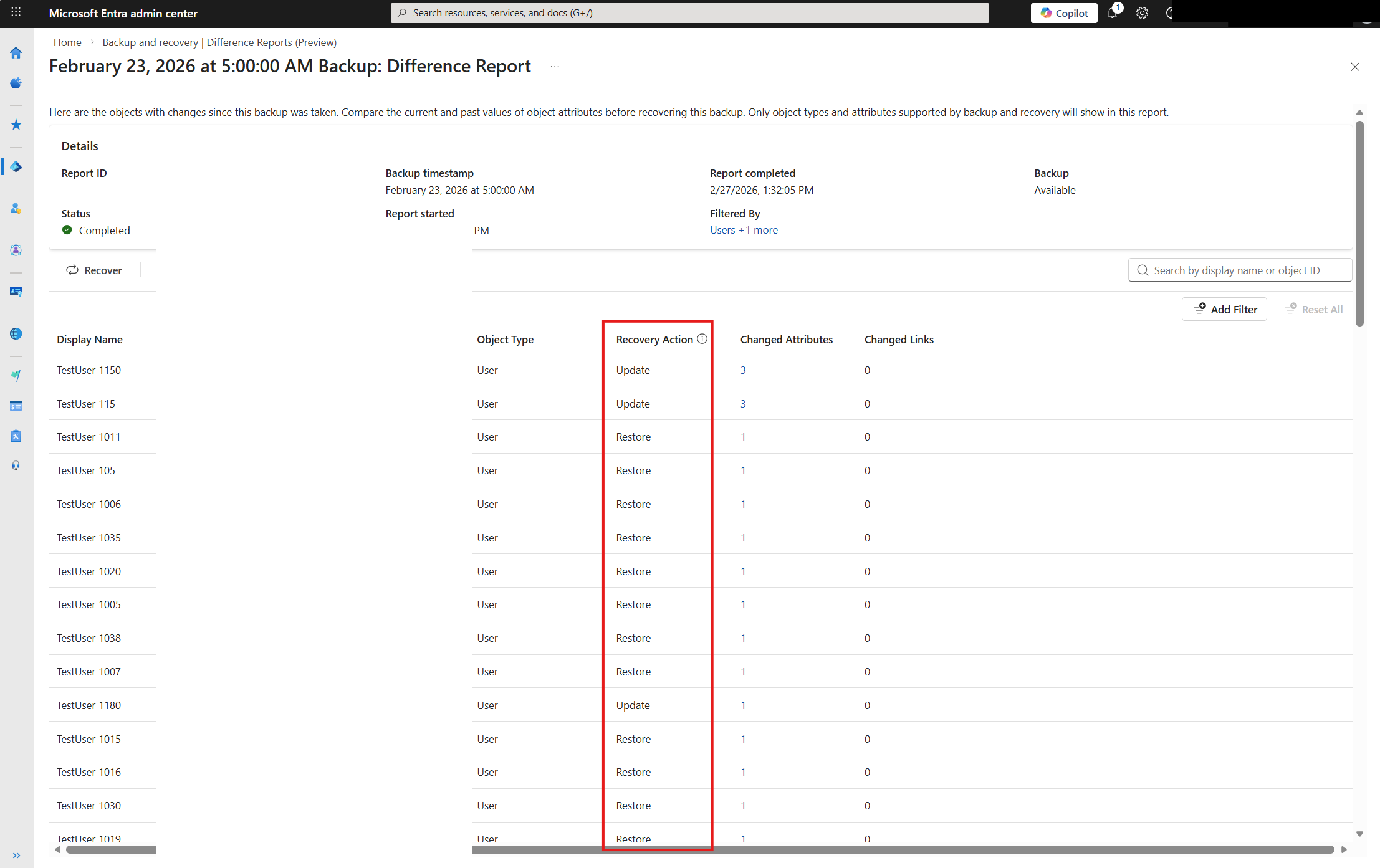This screenshot has width=1380, height=868.
Task: Collapse the navigation sidebar with the chevron
Action: tap(17, 855)
